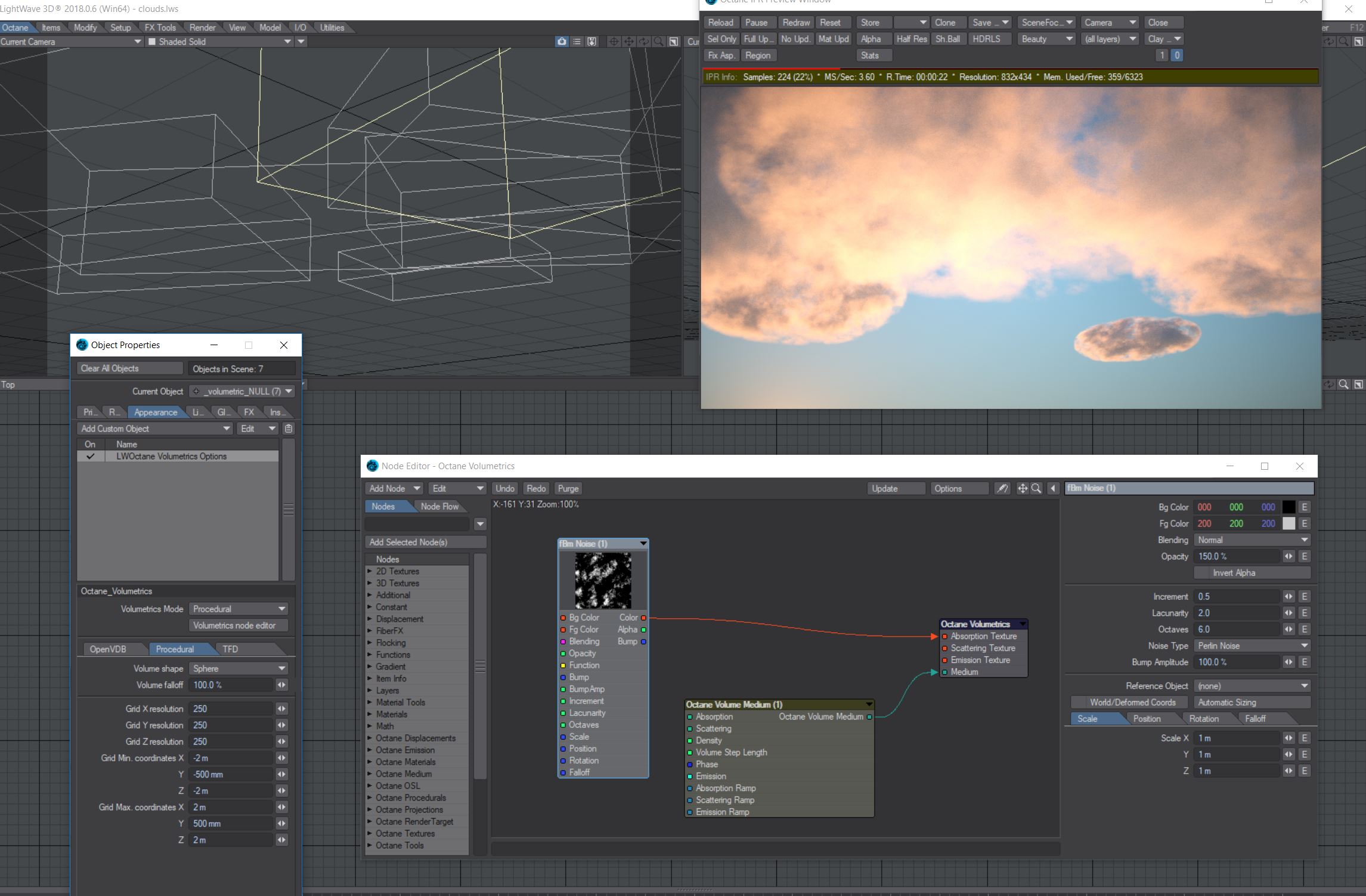The width and height of the screenshot is (1366, 896).
Task: Click the Fg Color swatch
Action: point(1288,523)
